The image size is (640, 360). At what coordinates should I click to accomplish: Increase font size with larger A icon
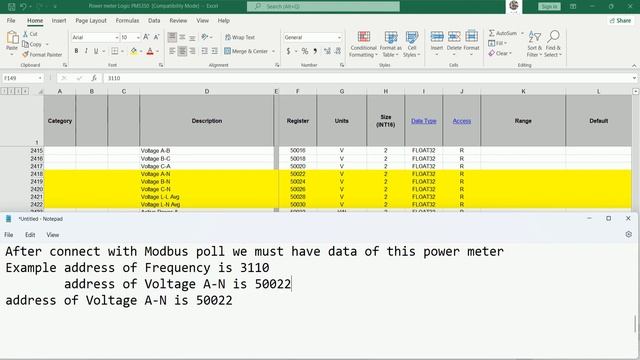click(147, 37)
